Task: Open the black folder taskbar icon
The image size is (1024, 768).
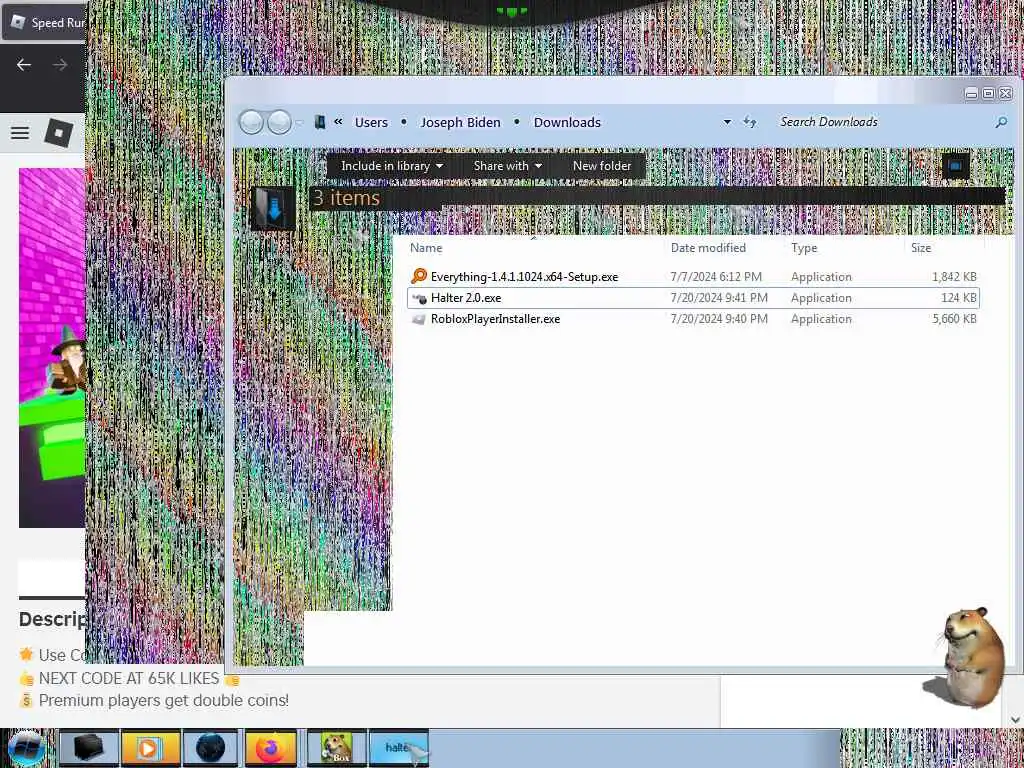Action: click(89, 748)
